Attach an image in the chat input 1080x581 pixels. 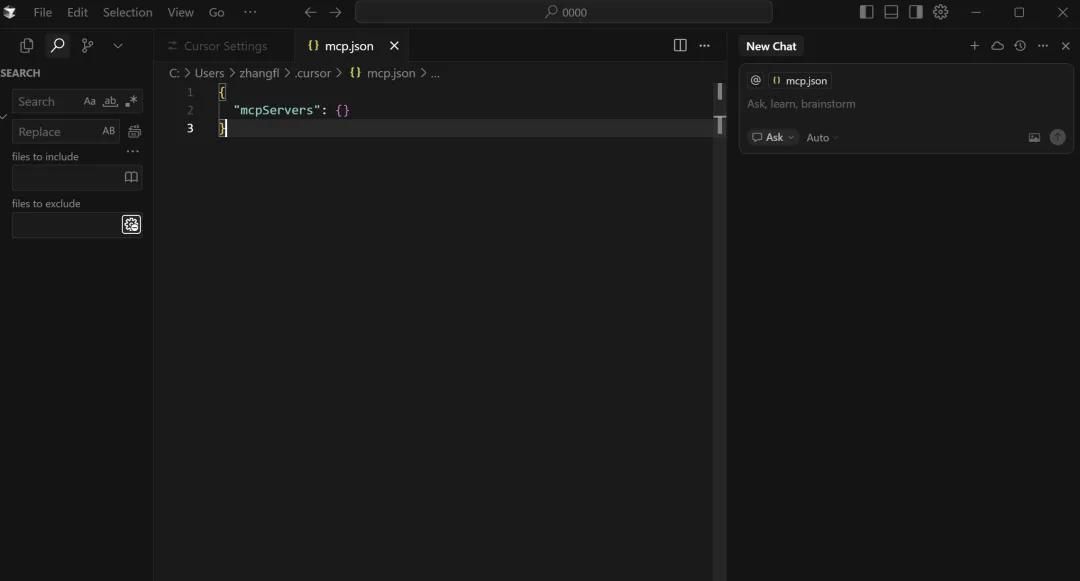(1034, 138)
